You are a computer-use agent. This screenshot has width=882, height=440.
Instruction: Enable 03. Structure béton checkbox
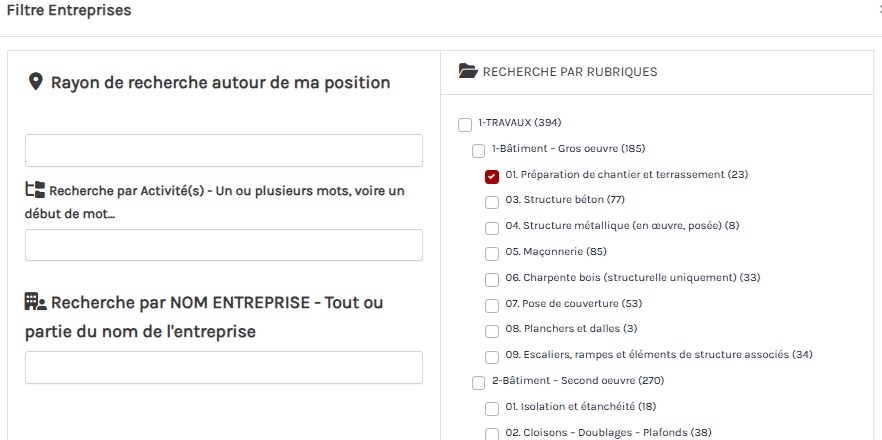pyautogui.click(x=492, y=202)
